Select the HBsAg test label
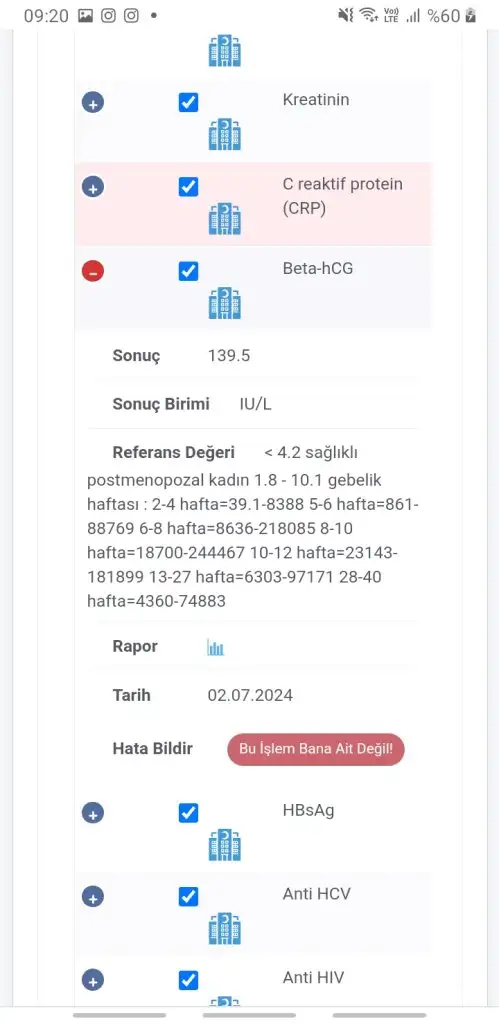 [308, 810]
